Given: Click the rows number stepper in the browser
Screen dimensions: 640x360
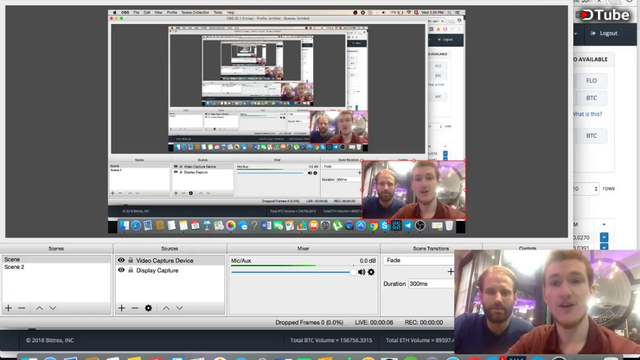Looking at the screenshot, I should coord(596,189).
